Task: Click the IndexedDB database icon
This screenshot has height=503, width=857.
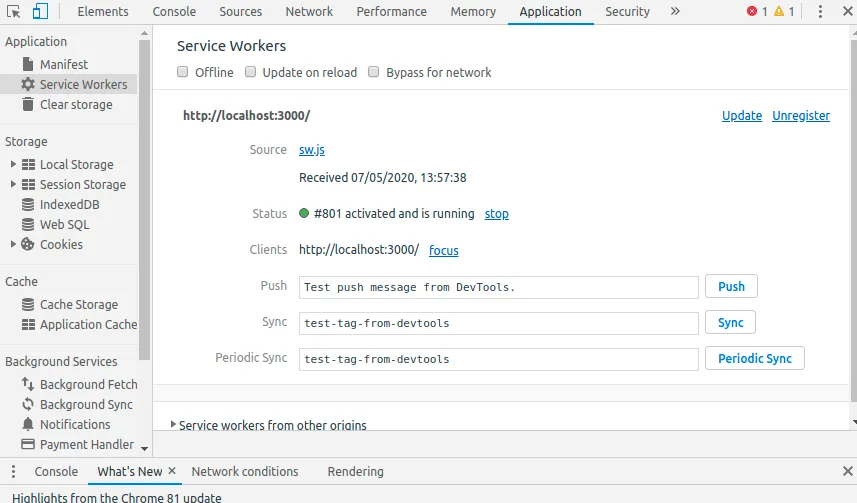Action: tap(28, 205)
